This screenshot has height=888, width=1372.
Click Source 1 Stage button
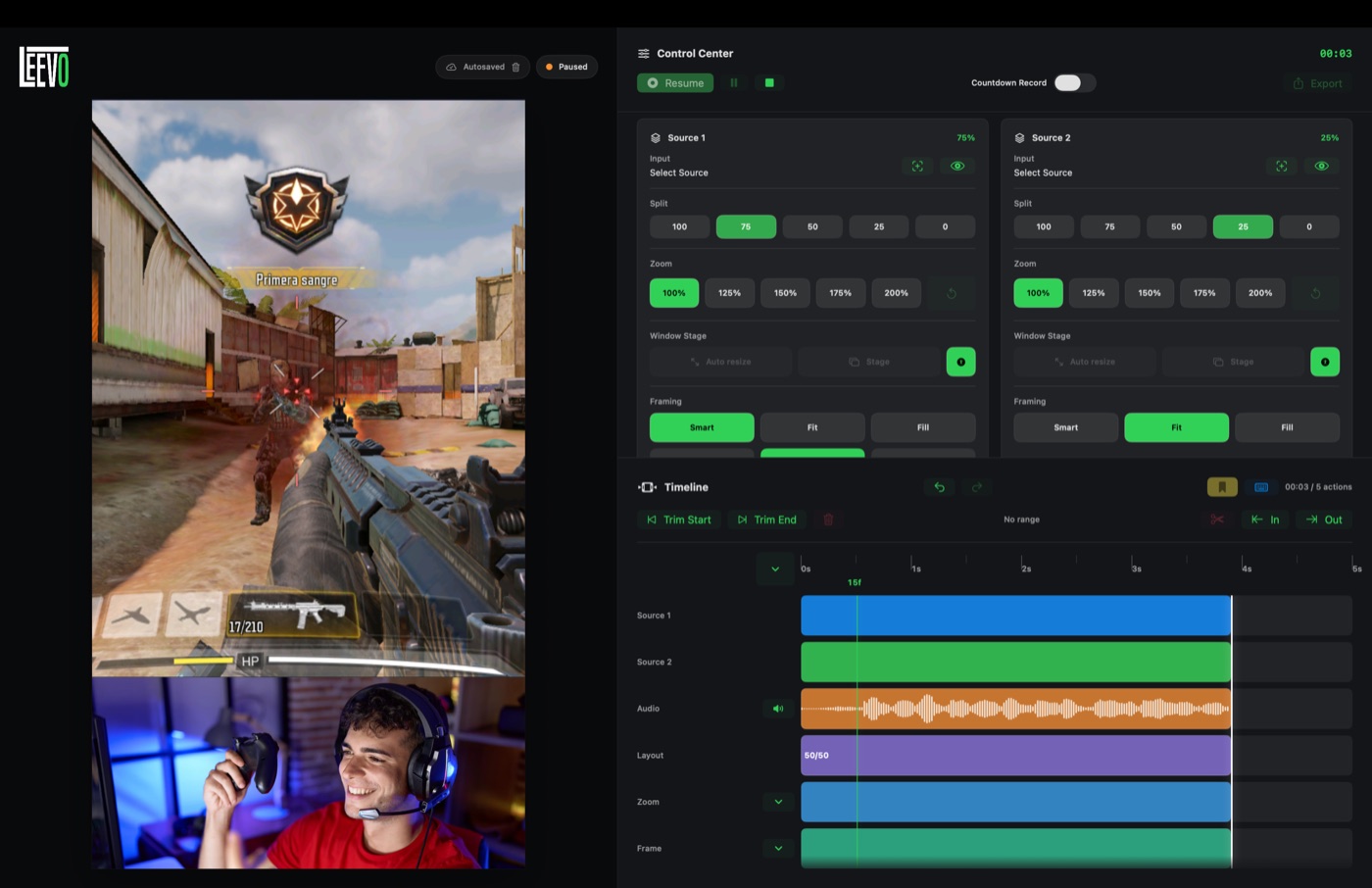(869, 362)
